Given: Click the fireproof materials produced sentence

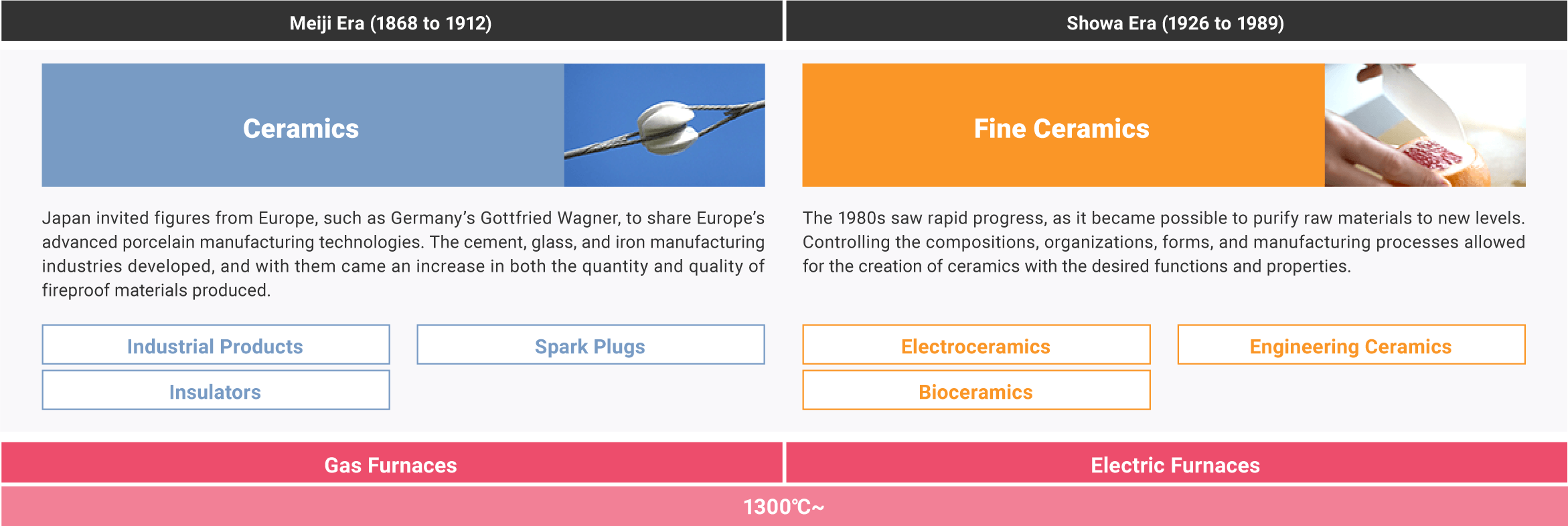Looking at the screenshot, I should pyautogui.click(x=156, y=290).
